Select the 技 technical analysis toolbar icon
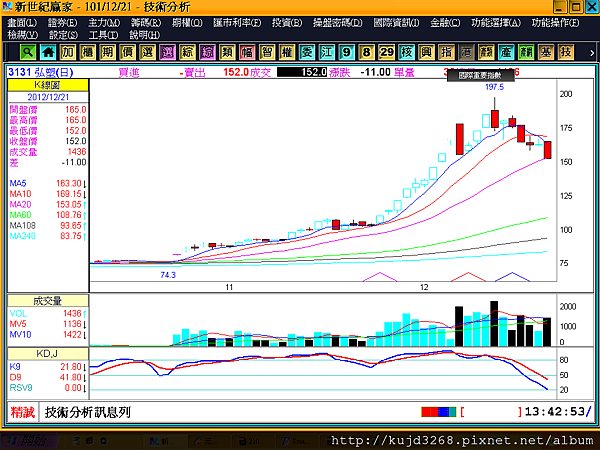Screen dimensions: 600x450 point(565,52)
